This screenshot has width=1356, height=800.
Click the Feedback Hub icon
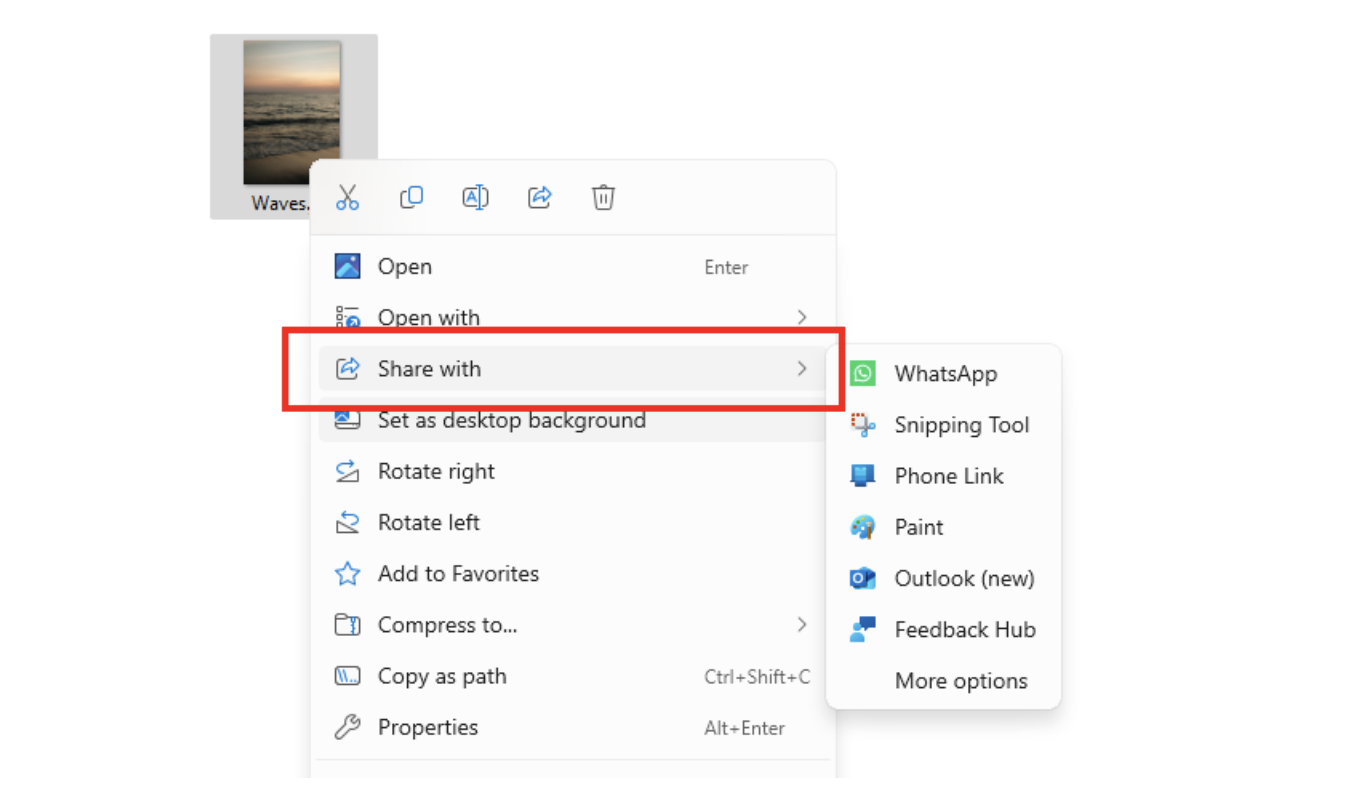tap(862, 629)
